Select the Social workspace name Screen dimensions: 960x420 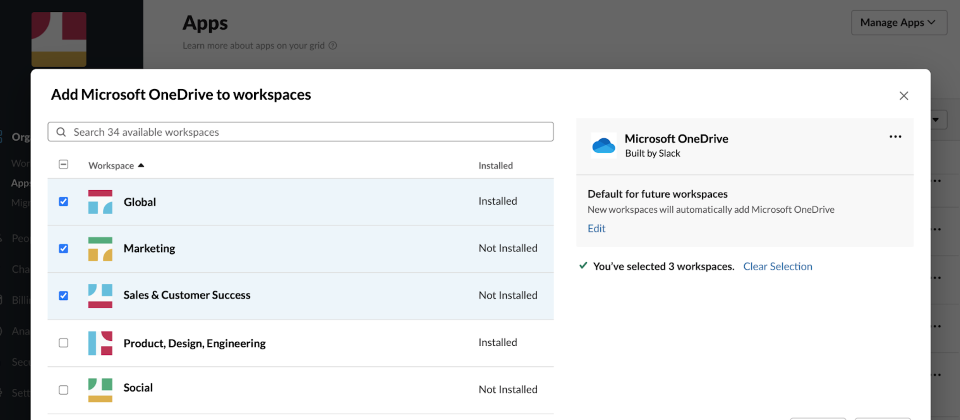tap(138, 388)
